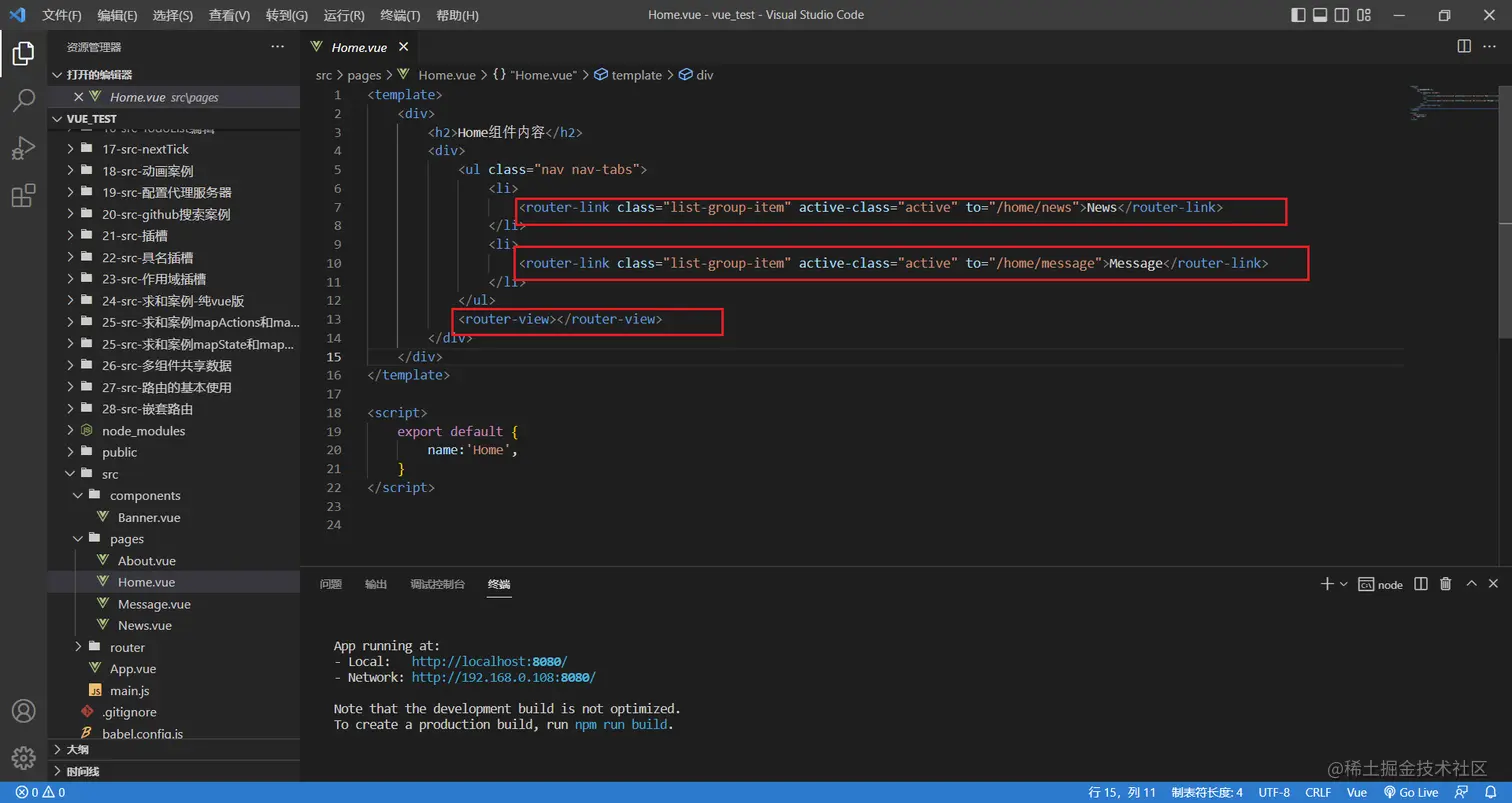
Task: Click the Vue language mode indicator
Action: (1357, 792)
